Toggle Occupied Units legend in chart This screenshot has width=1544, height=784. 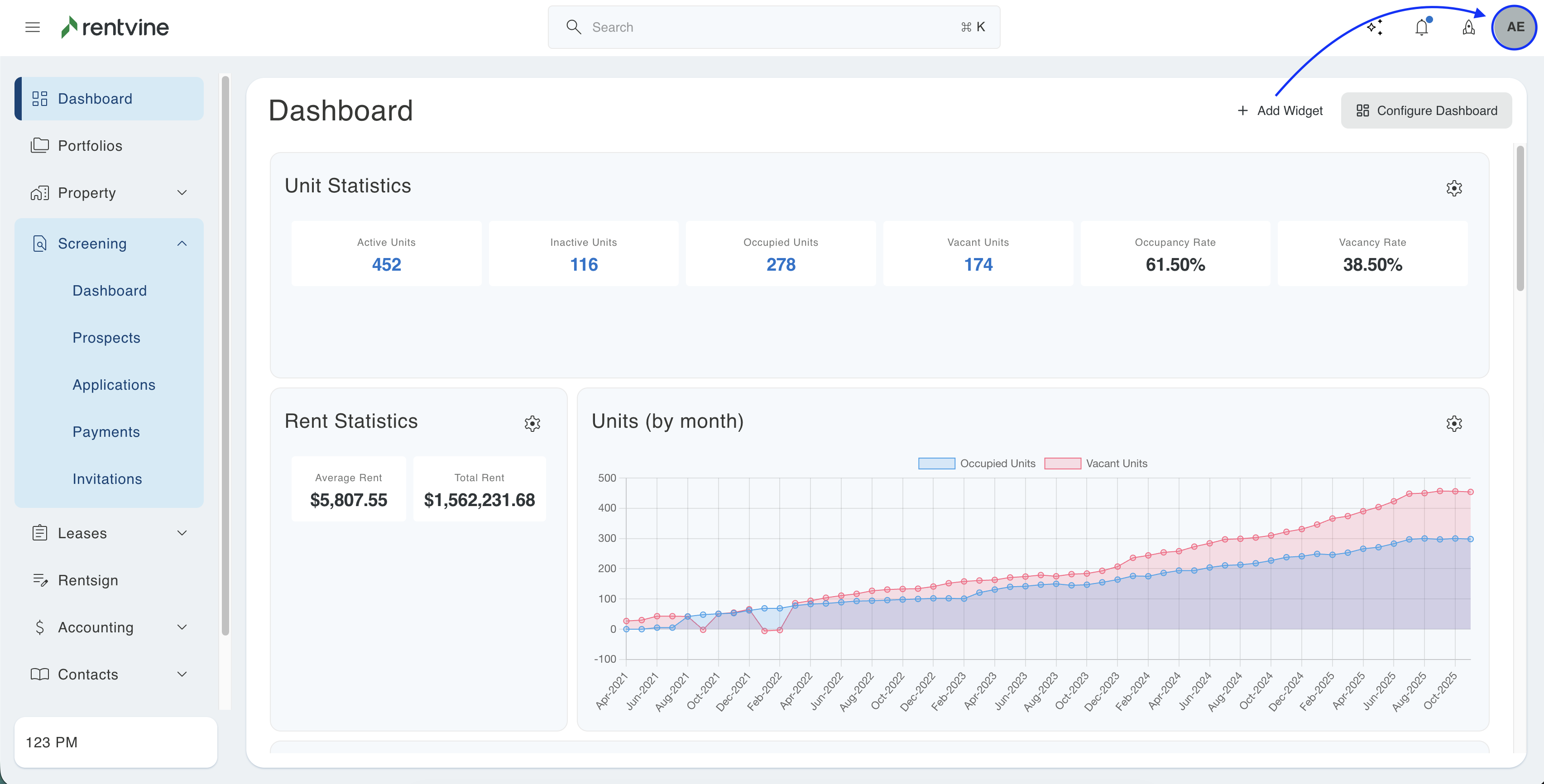click(976, 464)
